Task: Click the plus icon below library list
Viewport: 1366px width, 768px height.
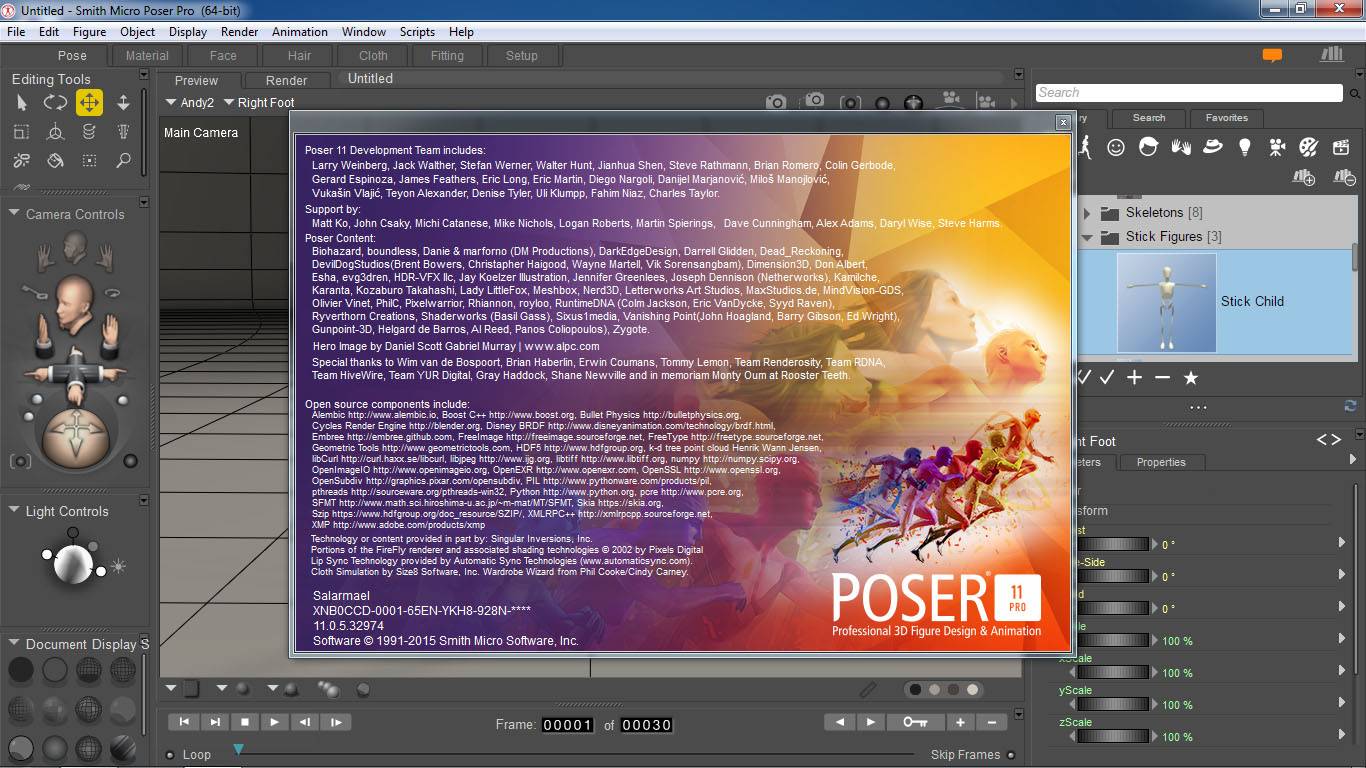Action: click(x=1134, y=378)
